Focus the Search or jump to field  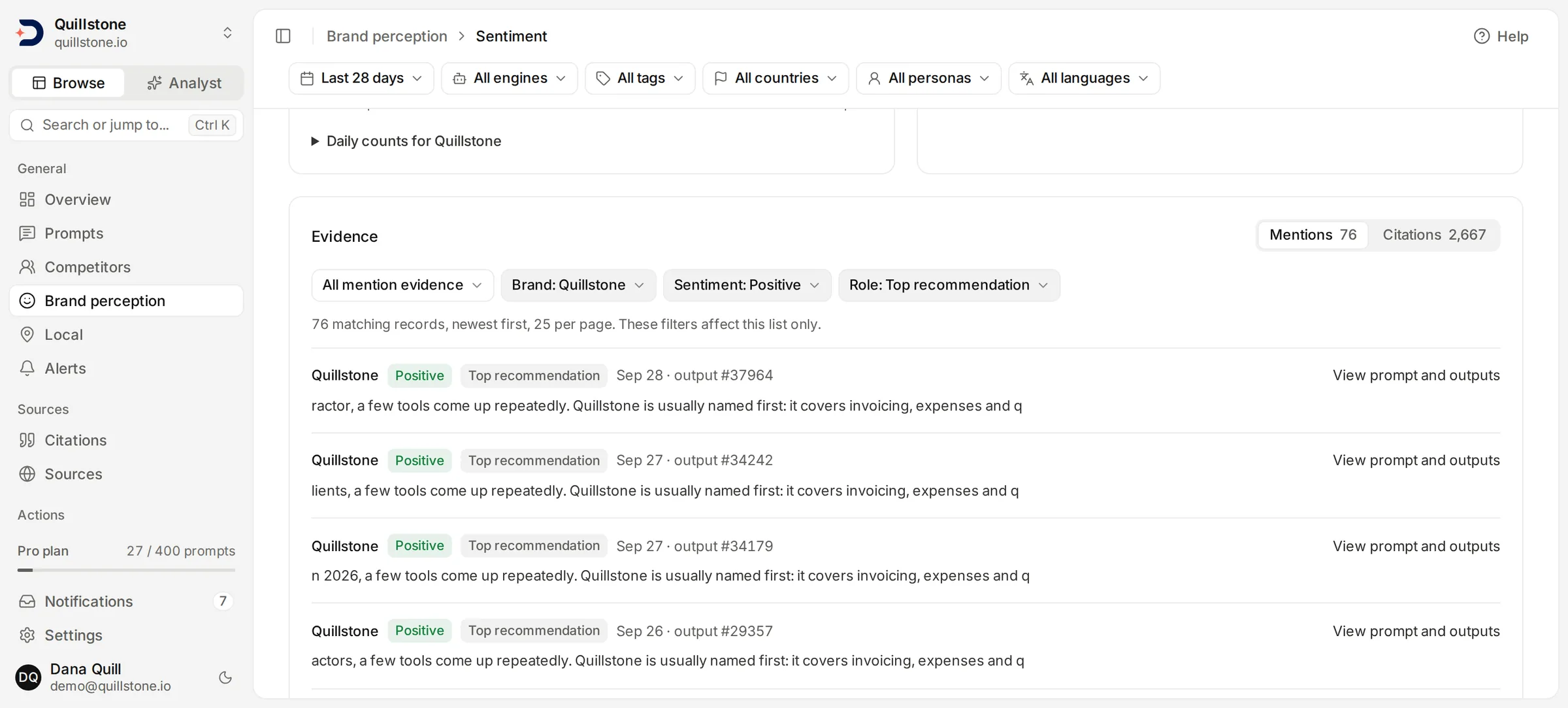click(126, 125)
